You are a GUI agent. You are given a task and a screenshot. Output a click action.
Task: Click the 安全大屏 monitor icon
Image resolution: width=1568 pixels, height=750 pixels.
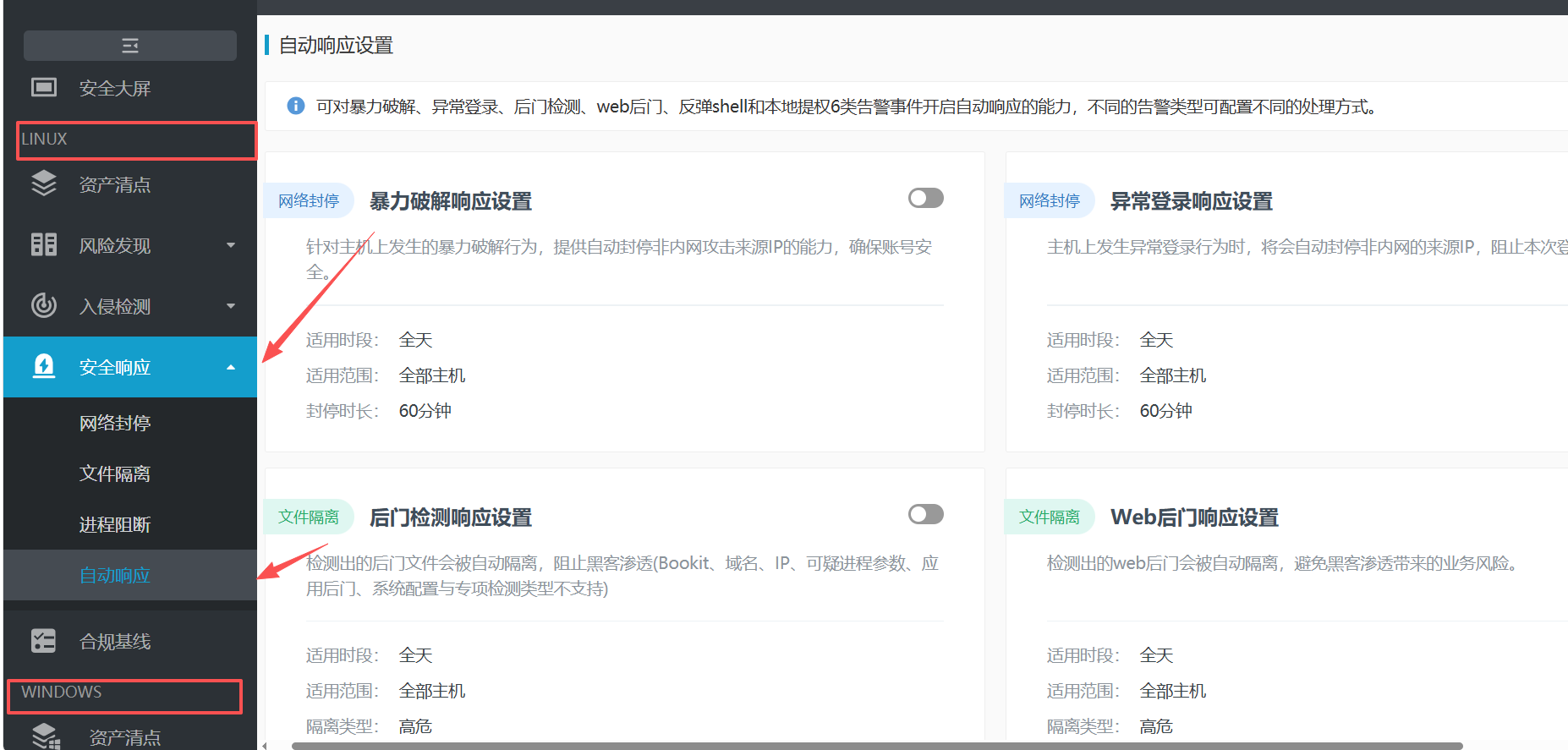point(44,87)
